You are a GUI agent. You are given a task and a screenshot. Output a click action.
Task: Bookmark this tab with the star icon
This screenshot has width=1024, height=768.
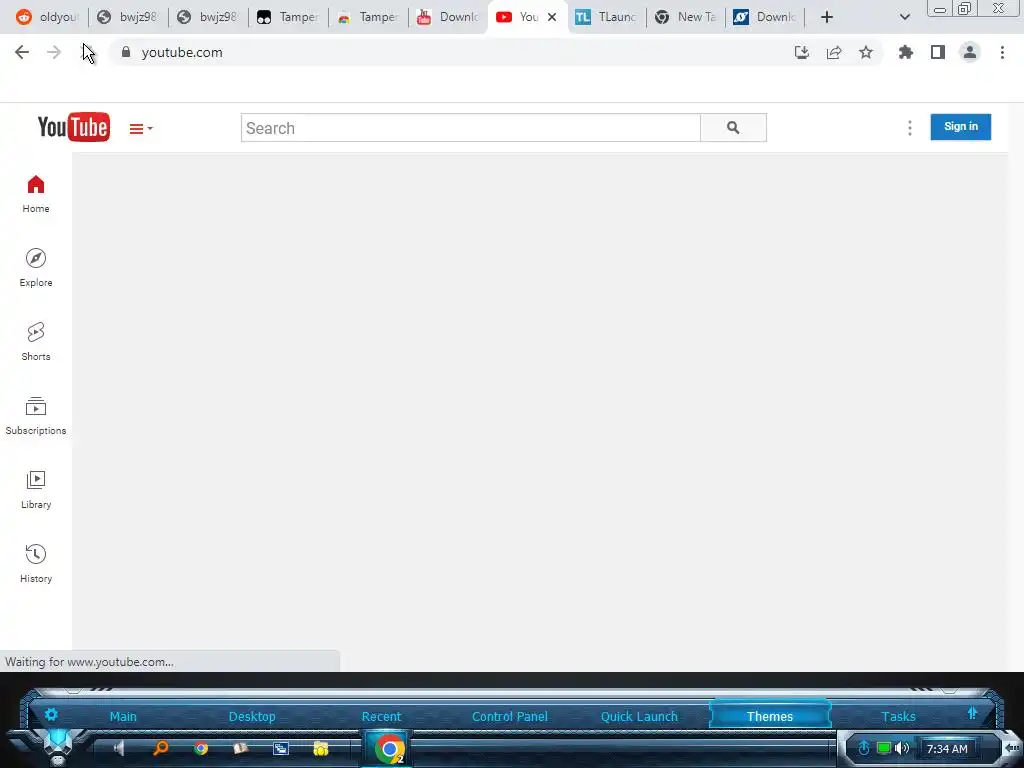(x=866, y=52)
